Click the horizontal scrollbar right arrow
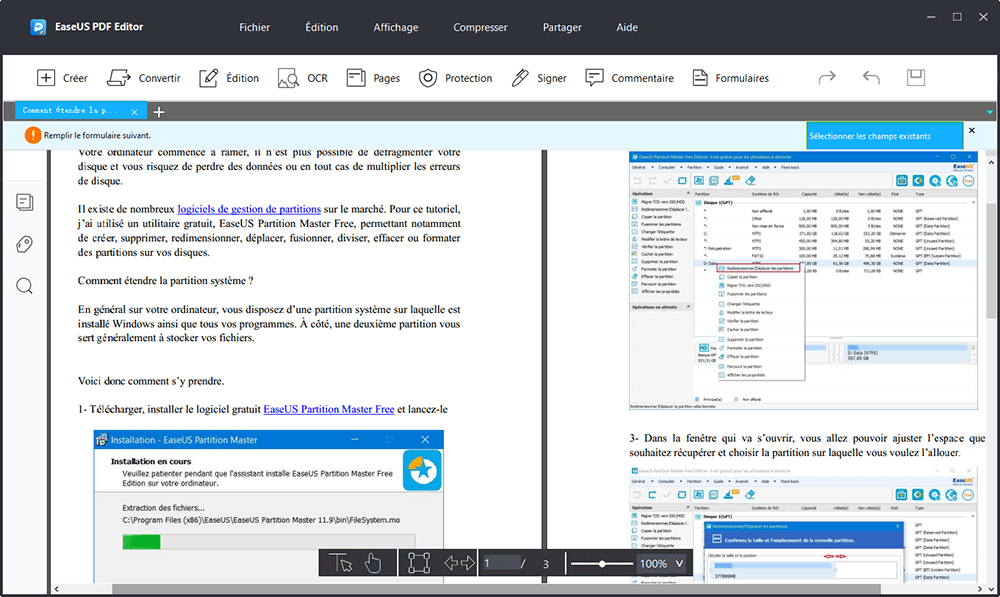 pos(980,589)
